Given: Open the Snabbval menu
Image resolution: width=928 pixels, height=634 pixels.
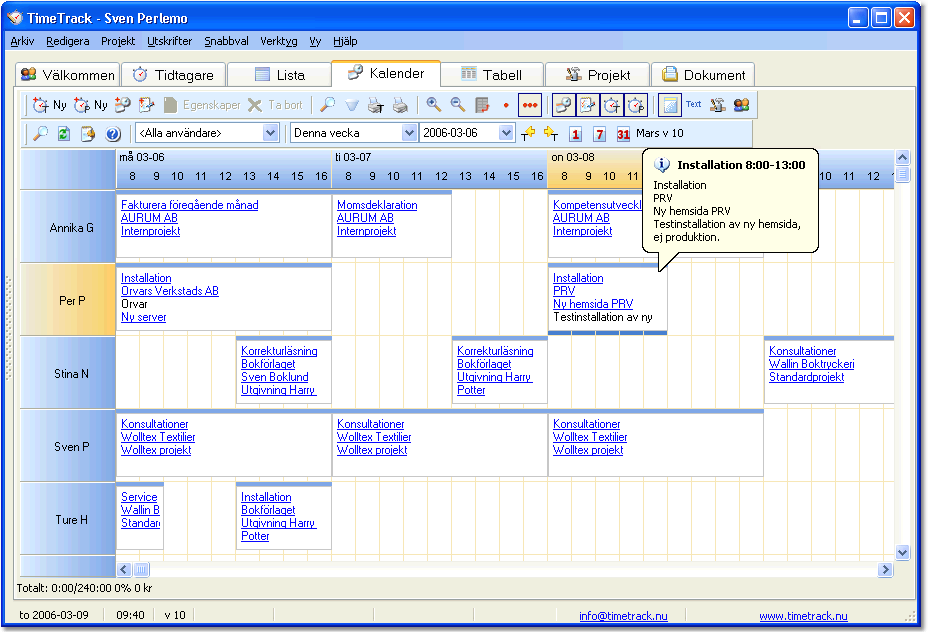Looking at the screenshot, I should (x=226, y=41).
